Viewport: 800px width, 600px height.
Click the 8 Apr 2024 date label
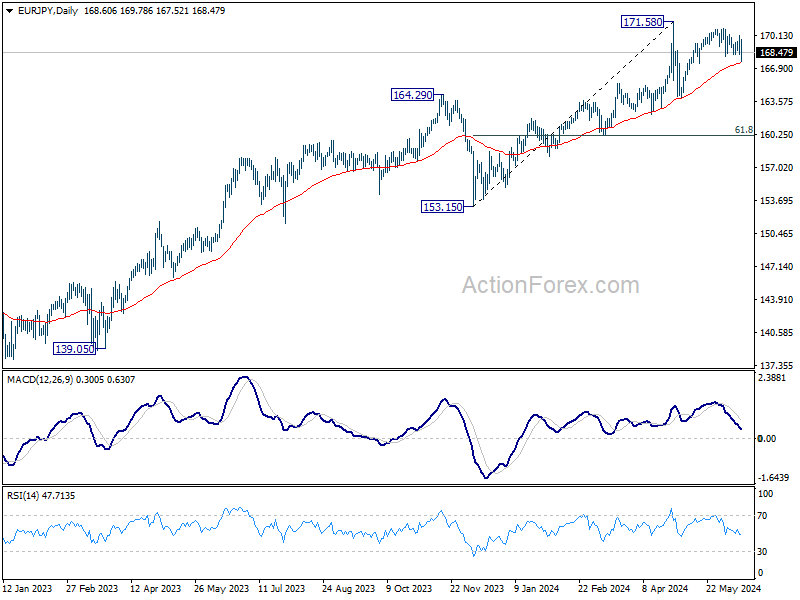(665, 589)
